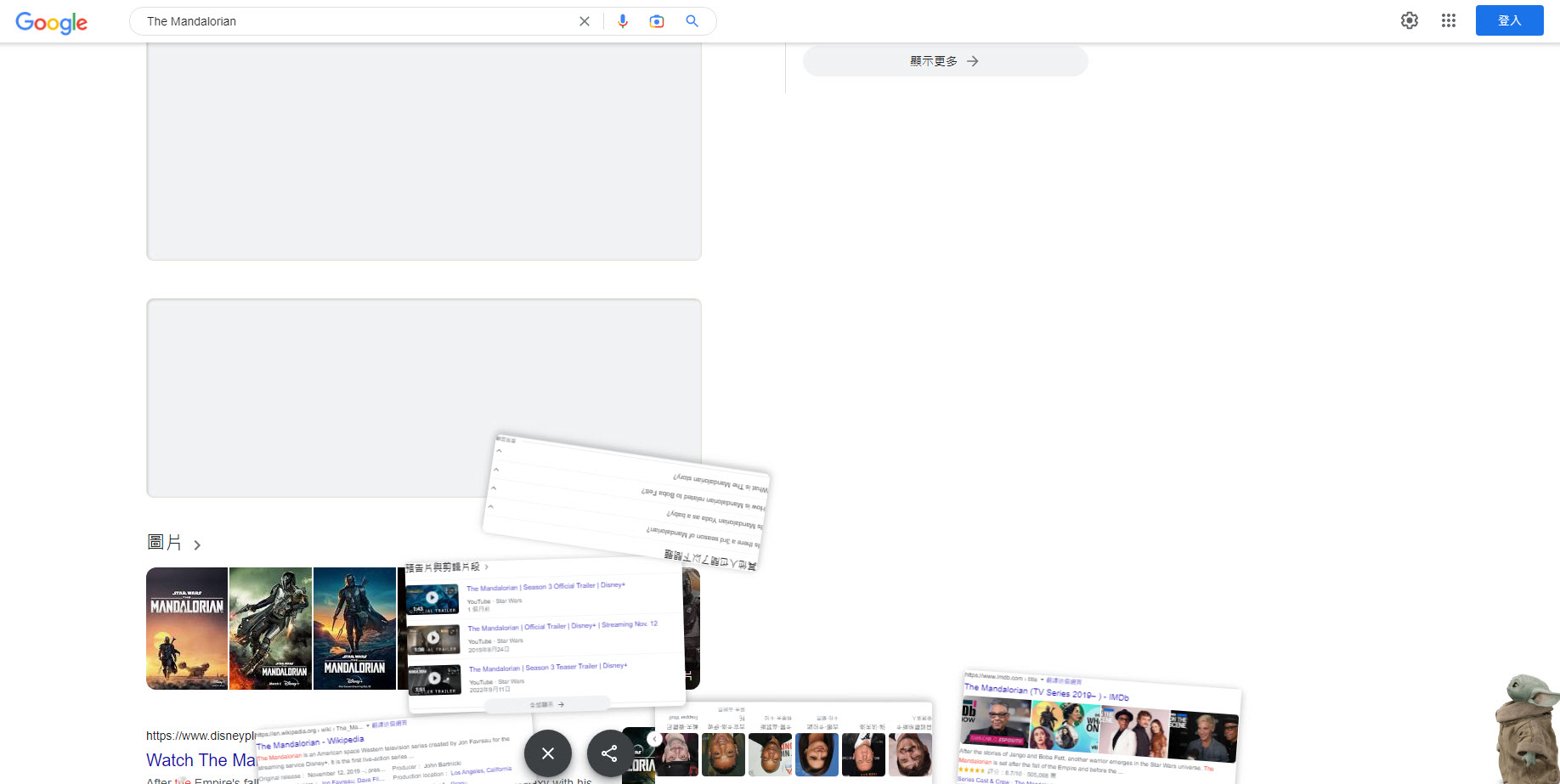Viewport: 1560px width, 784px height.
Task: Play the Season 3 Official Trailer thumbnail
Action: click(x=432, y=598)
